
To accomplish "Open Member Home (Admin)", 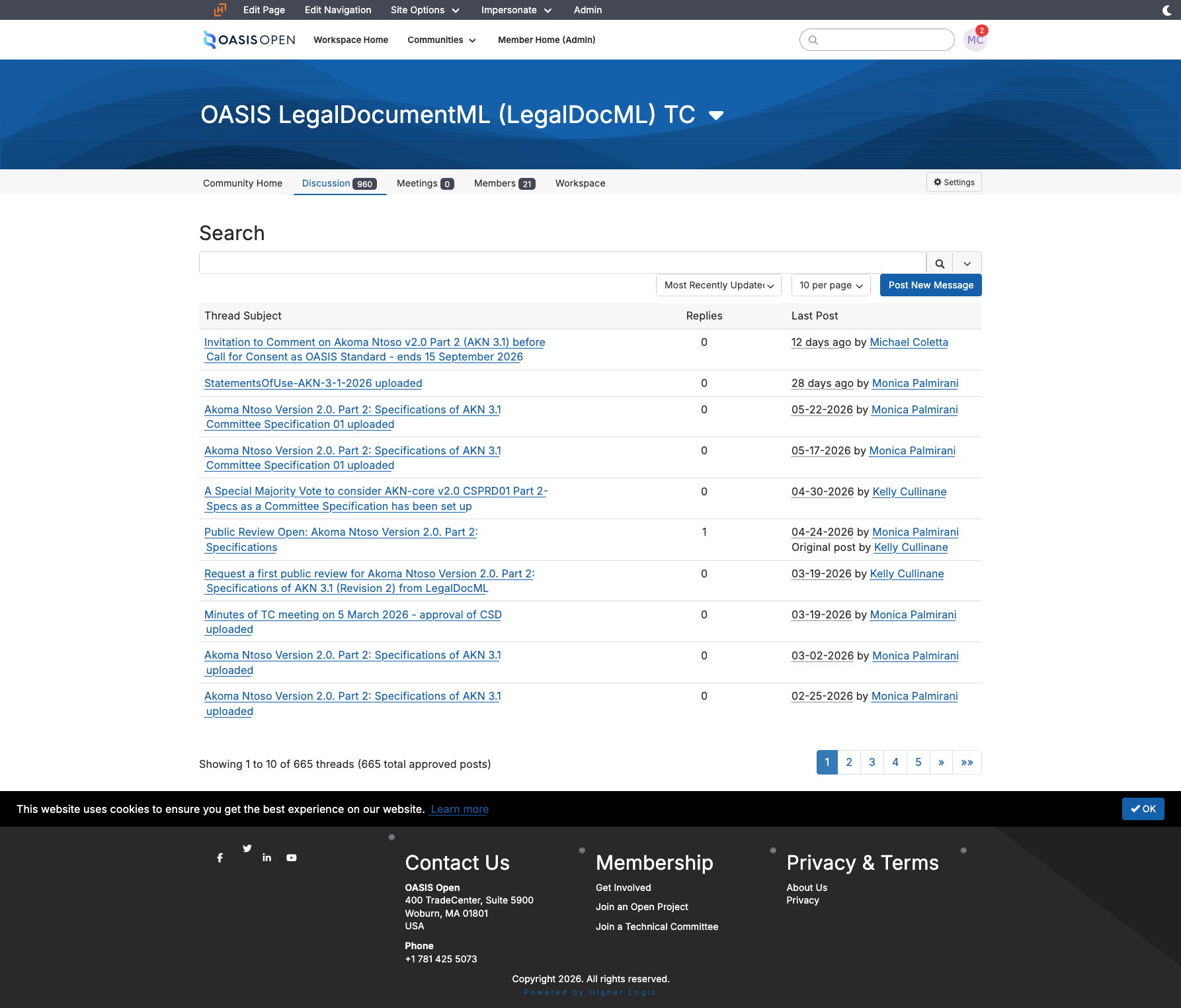I will [547, 40].
